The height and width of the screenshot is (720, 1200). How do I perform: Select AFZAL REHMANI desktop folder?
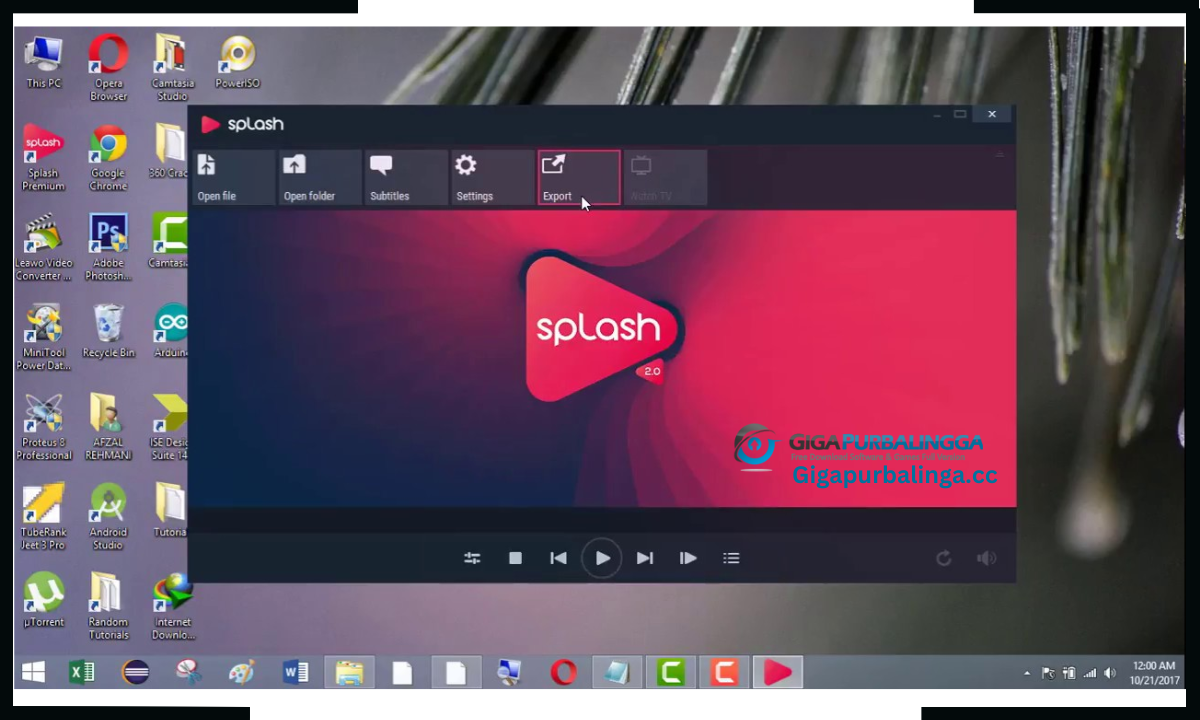click(108, 427)
